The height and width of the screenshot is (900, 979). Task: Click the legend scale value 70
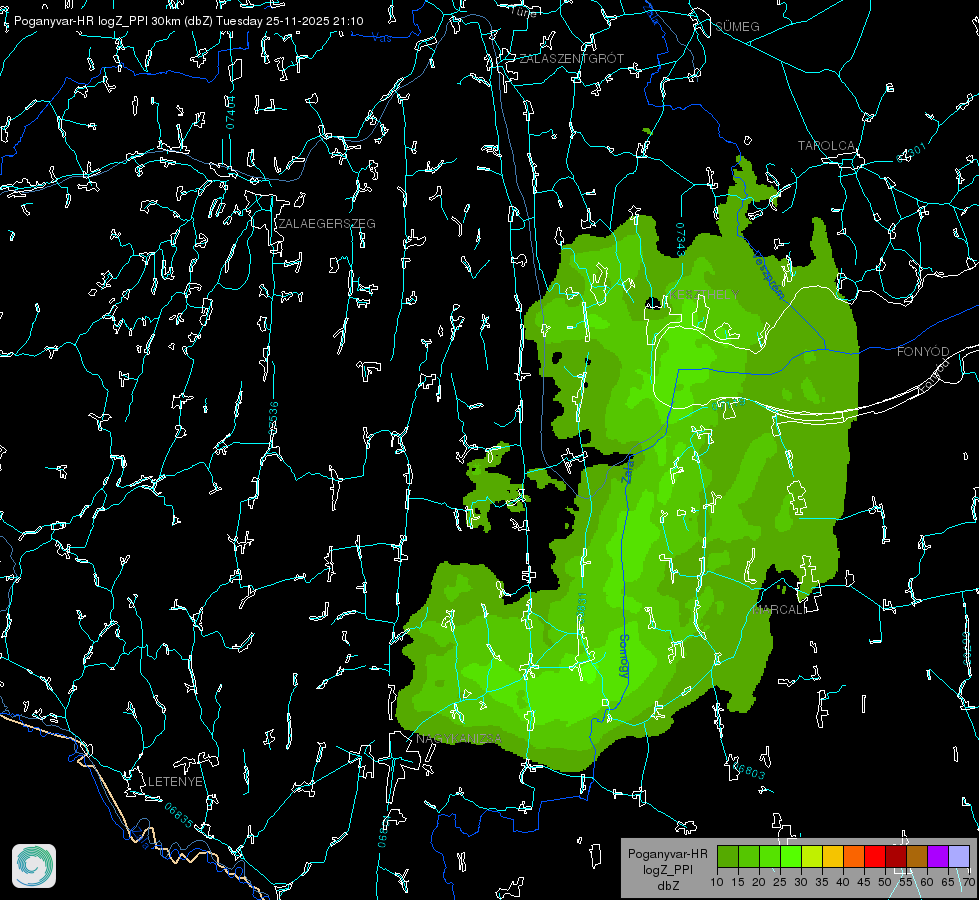[968, 883]
